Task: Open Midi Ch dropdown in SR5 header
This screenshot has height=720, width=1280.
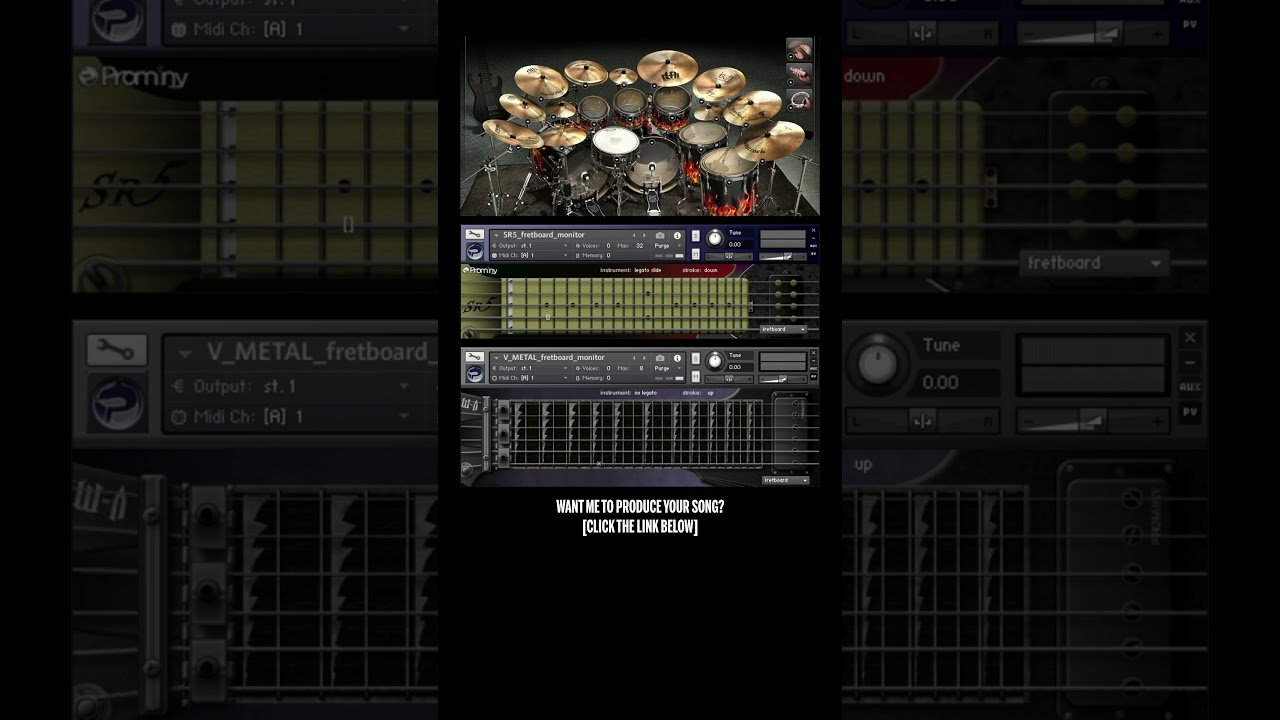Action: (x=529, y=255)
